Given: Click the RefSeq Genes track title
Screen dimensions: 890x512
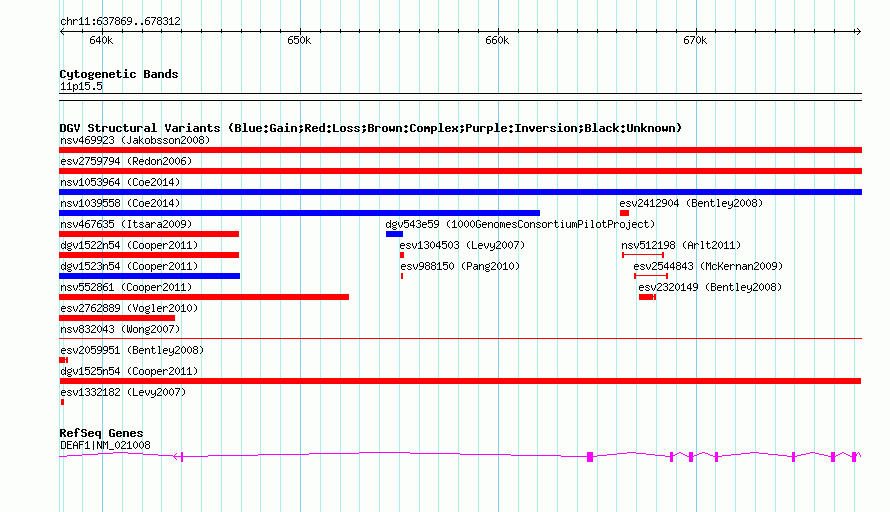Looking at the screenshot, I should (x=101, y=433).
